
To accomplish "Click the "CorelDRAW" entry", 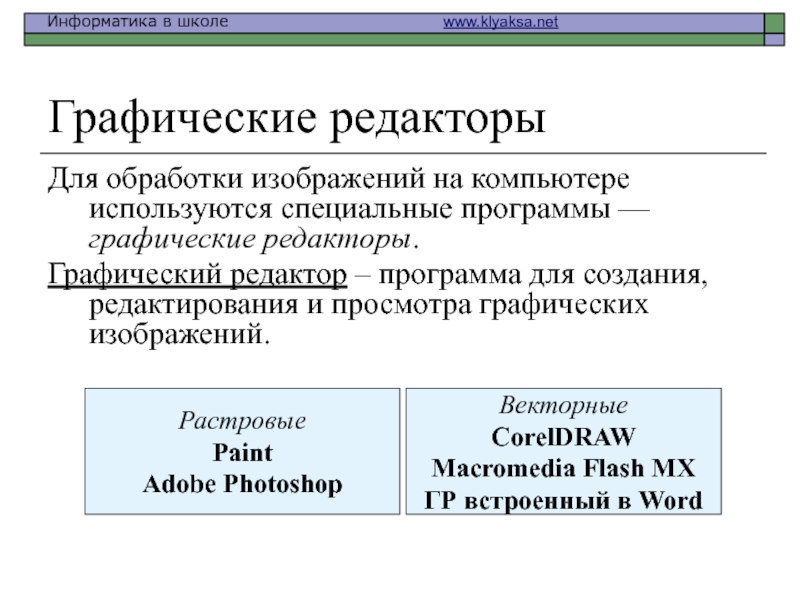I will [x=563, y=437].
